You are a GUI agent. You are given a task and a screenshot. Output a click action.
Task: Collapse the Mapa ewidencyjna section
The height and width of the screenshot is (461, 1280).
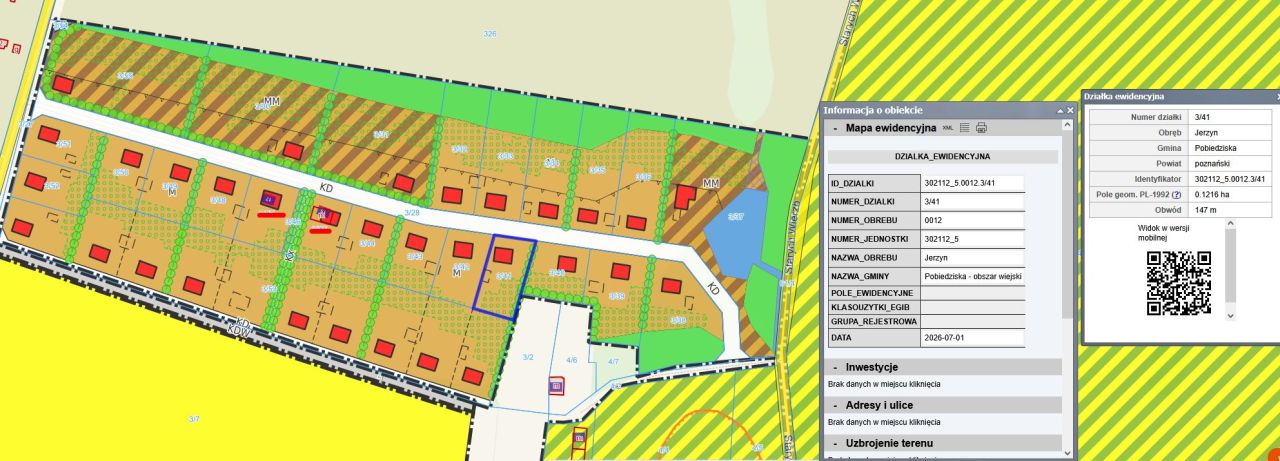tap(835, 128)
